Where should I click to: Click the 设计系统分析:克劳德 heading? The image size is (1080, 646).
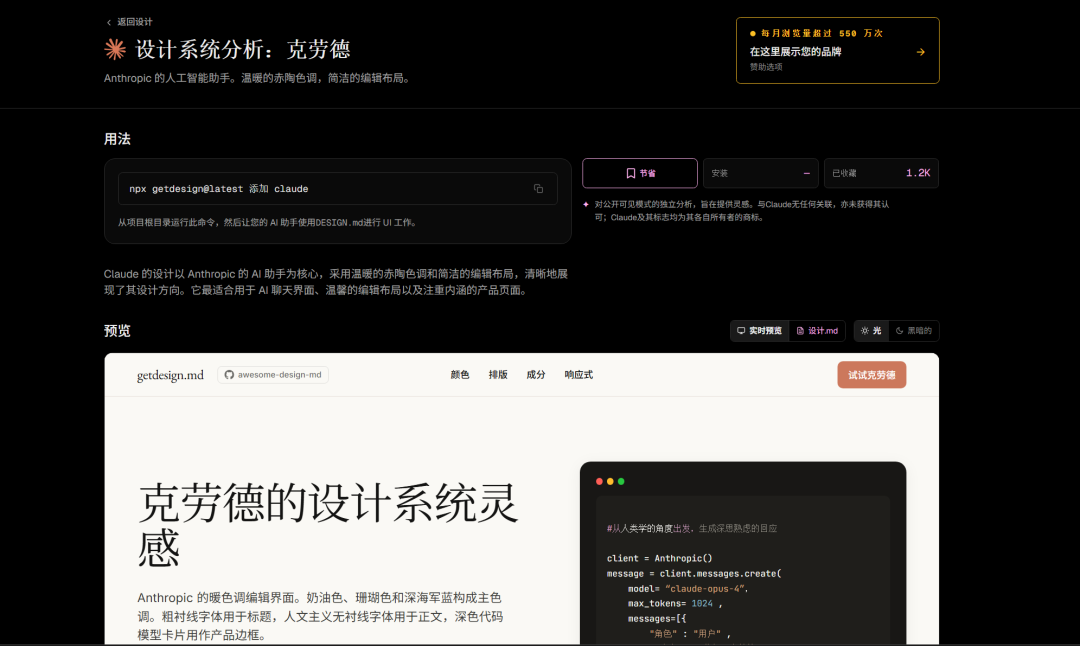242,50
